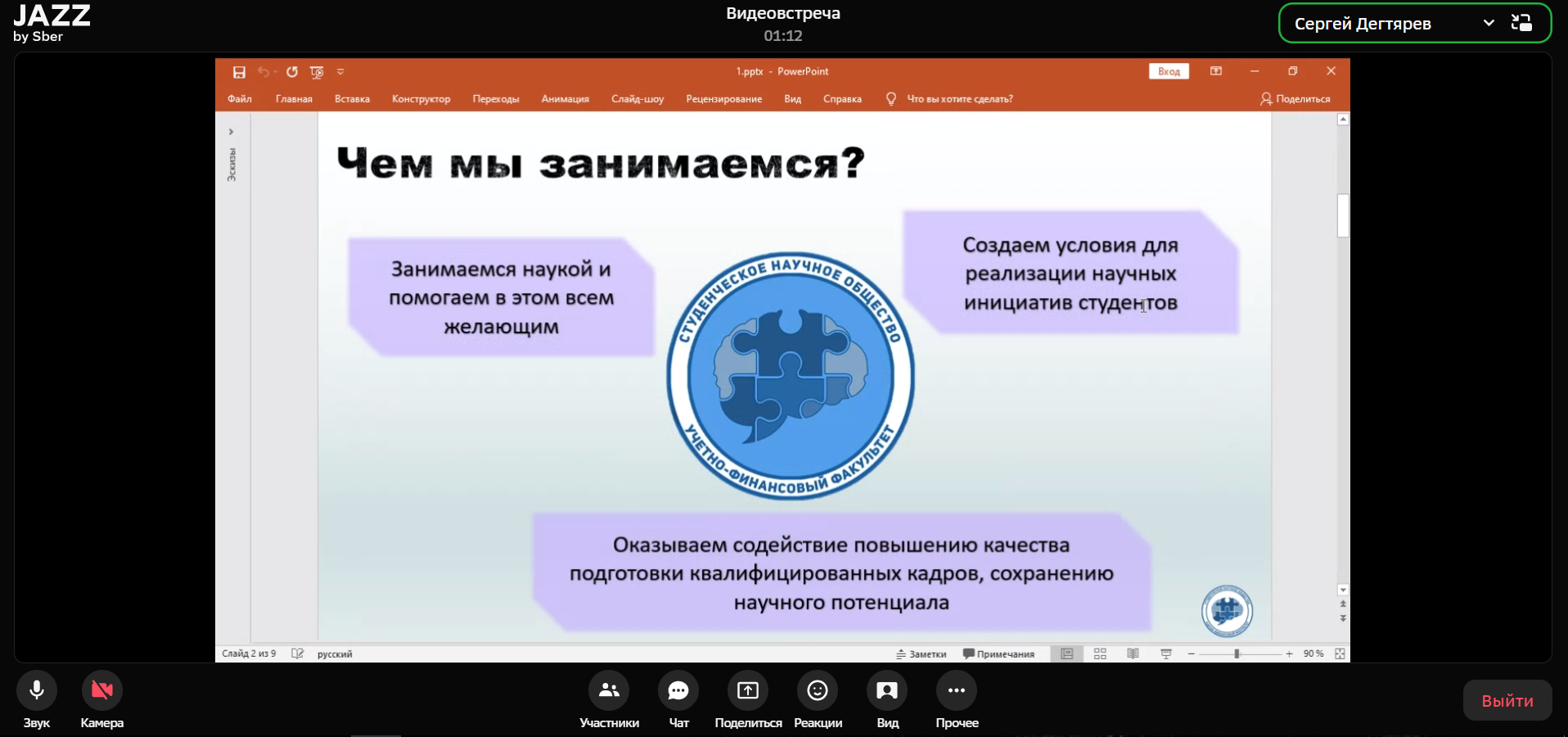This screenshot has width=1568, height=737.
Task: Open the Чат panel
Action: tap(678, 690)
